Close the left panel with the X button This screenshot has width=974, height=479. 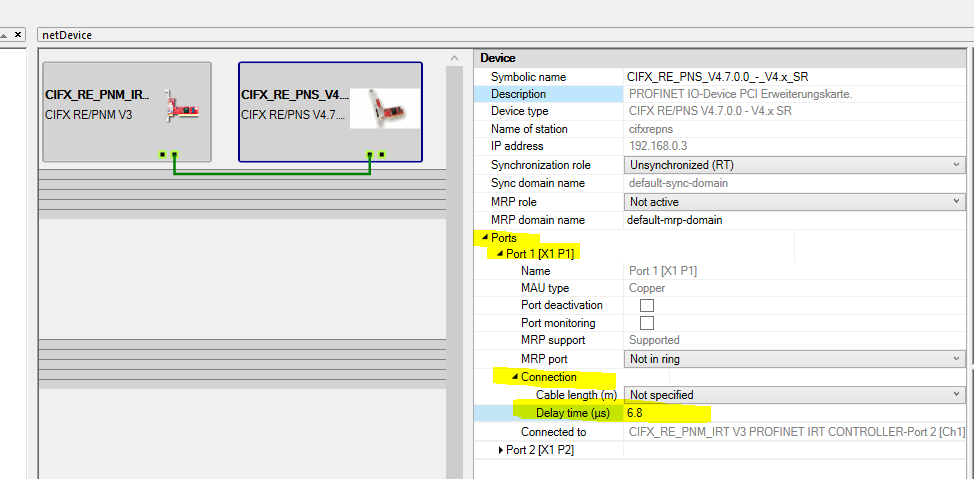point(18,35)
